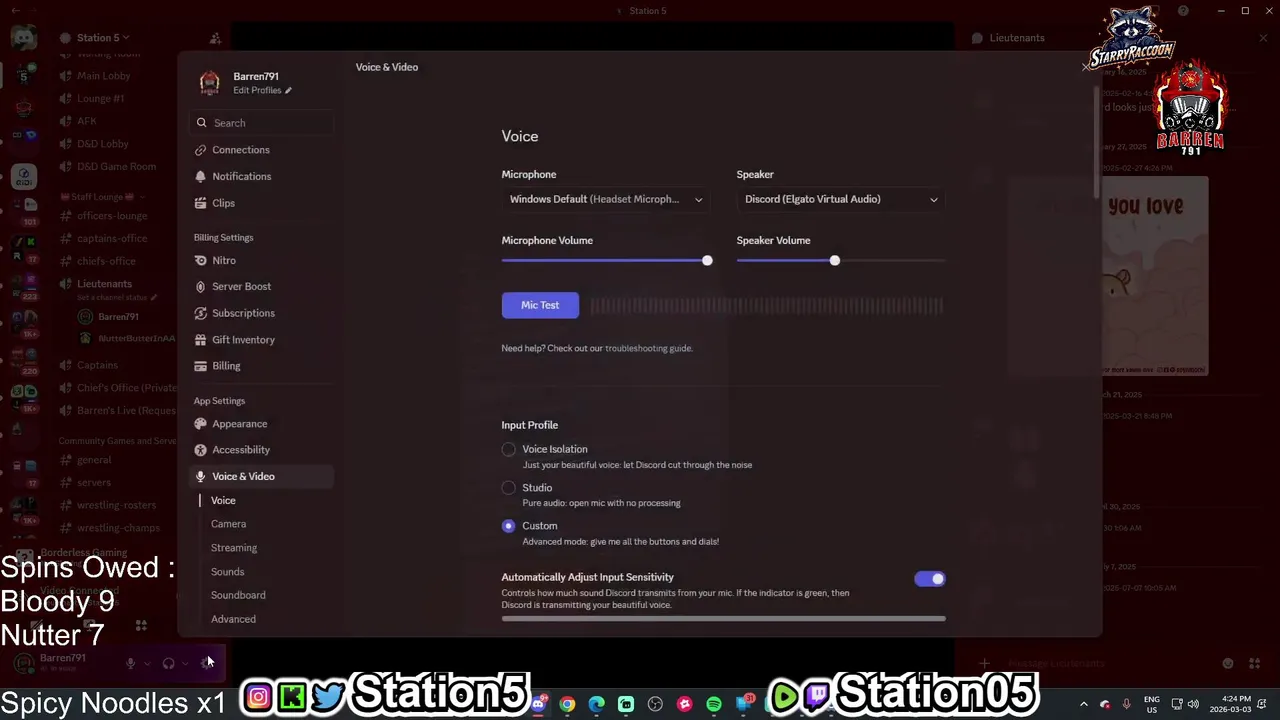Switch to the Soundboard sub-tab
This screenshot has height=720, width=1280.
coord(238,595)
